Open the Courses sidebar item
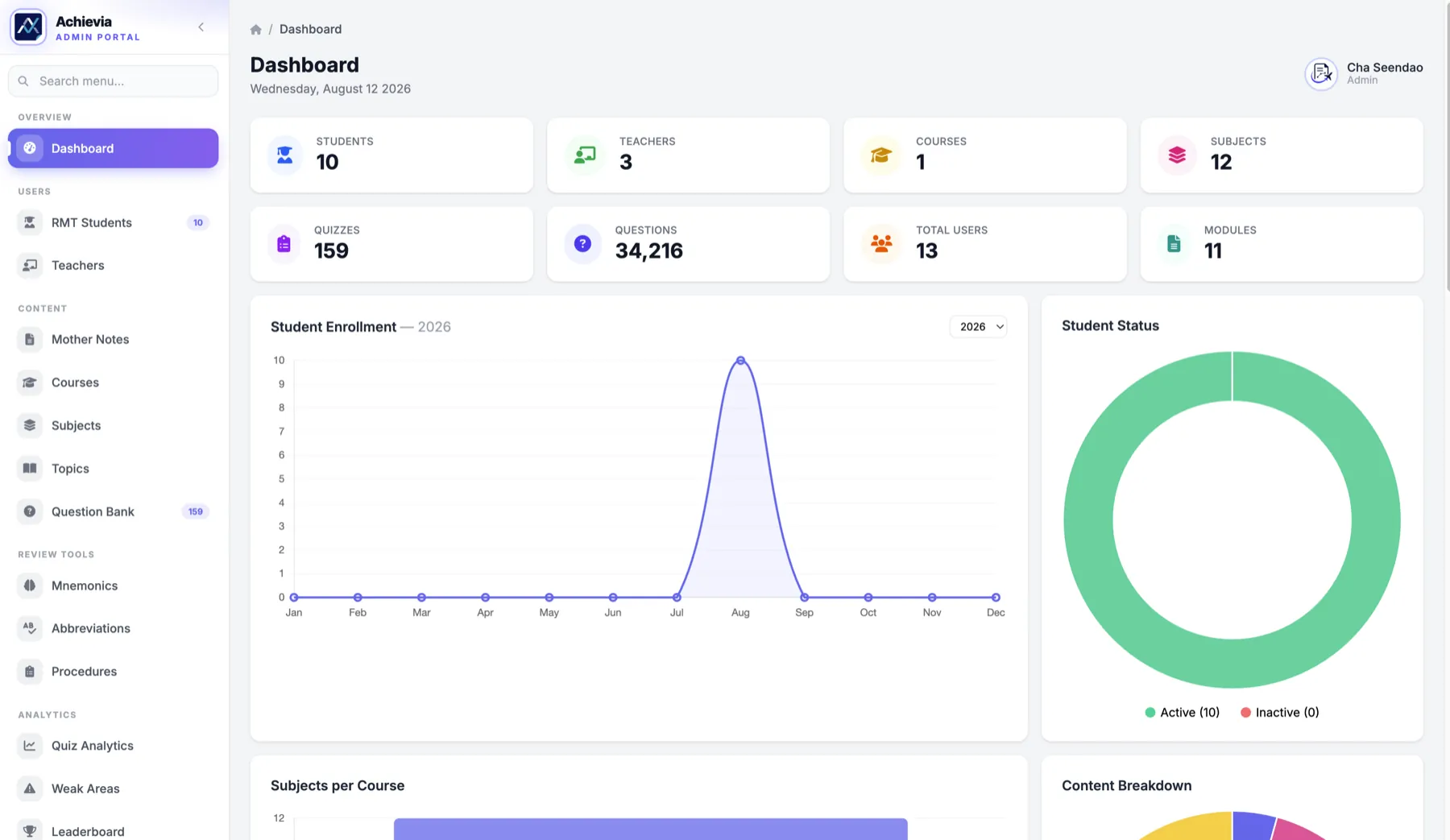The image size is (1450, 840). [x=113, y=383]
